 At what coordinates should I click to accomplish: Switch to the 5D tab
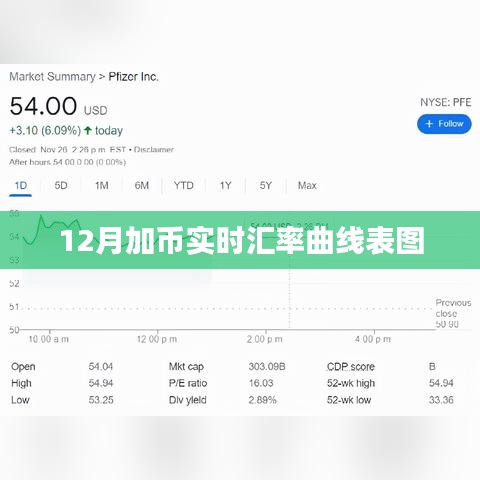click(61, 185)
